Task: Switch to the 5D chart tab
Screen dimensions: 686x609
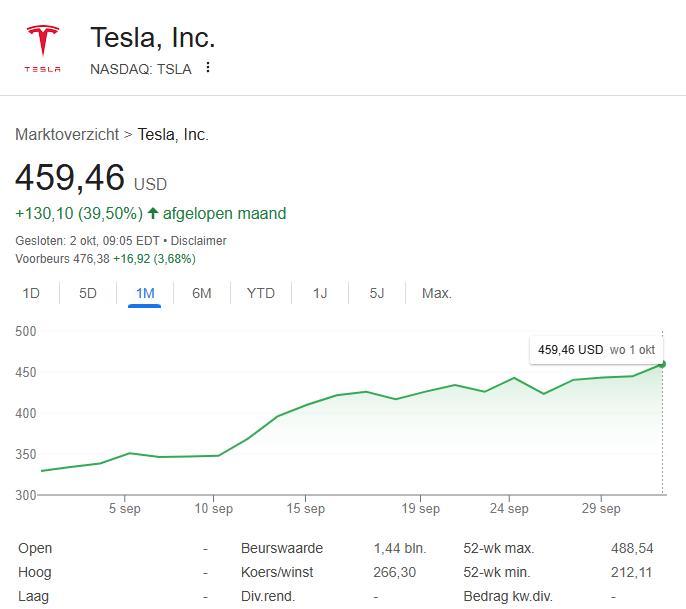Action: point(88,293)
